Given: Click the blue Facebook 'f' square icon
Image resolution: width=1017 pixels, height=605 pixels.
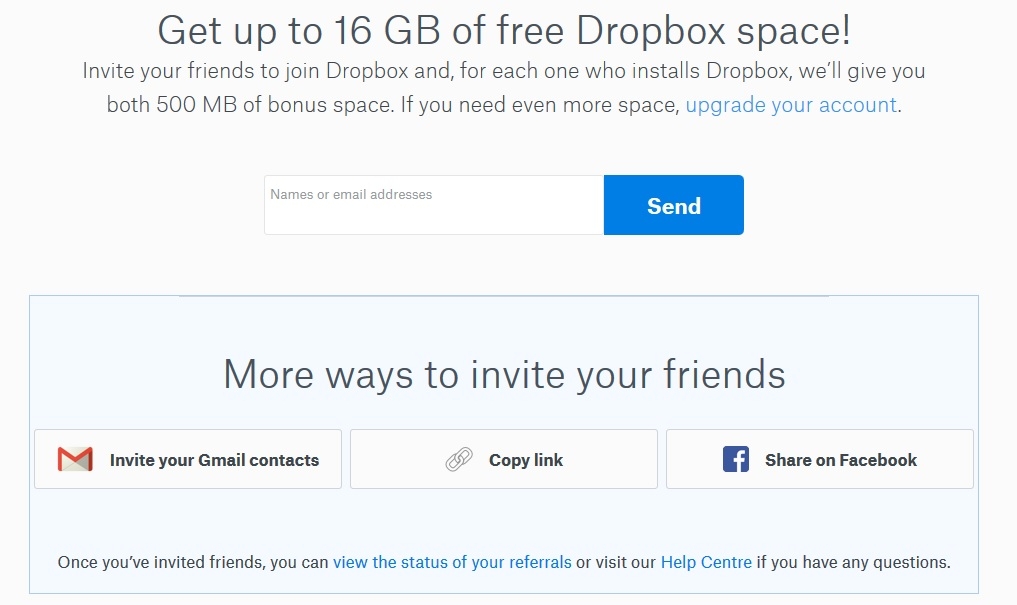Looking at the screenshot, I should (736, 458).
